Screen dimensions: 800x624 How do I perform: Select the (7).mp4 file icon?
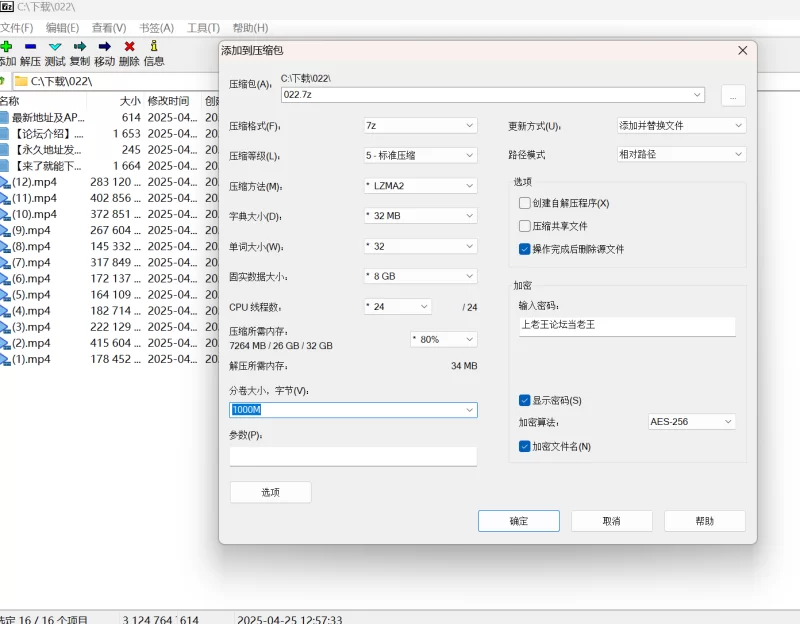coord(5,263)
